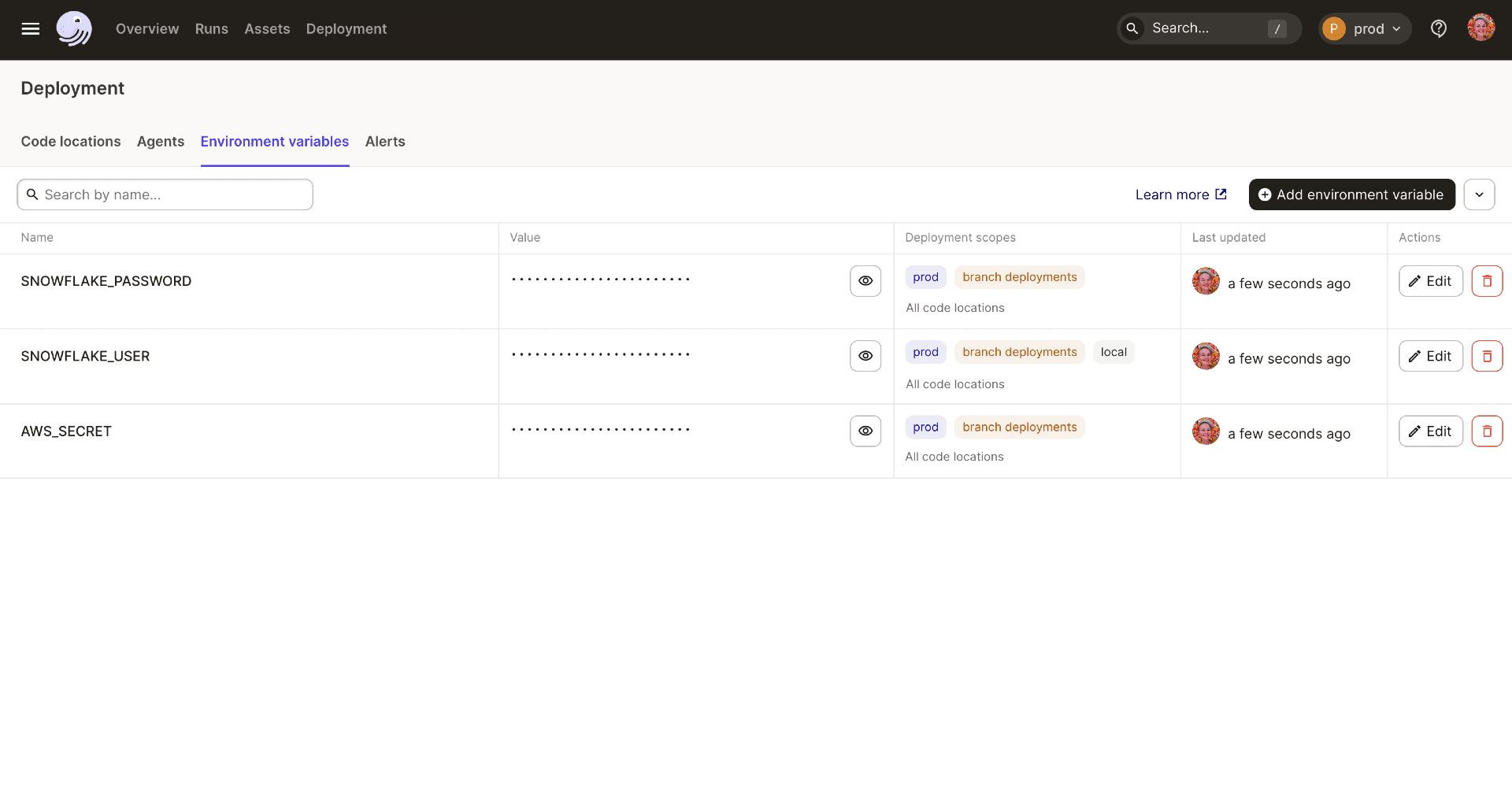
Task: Click the Learn more link
Action: click(1173, 194)
